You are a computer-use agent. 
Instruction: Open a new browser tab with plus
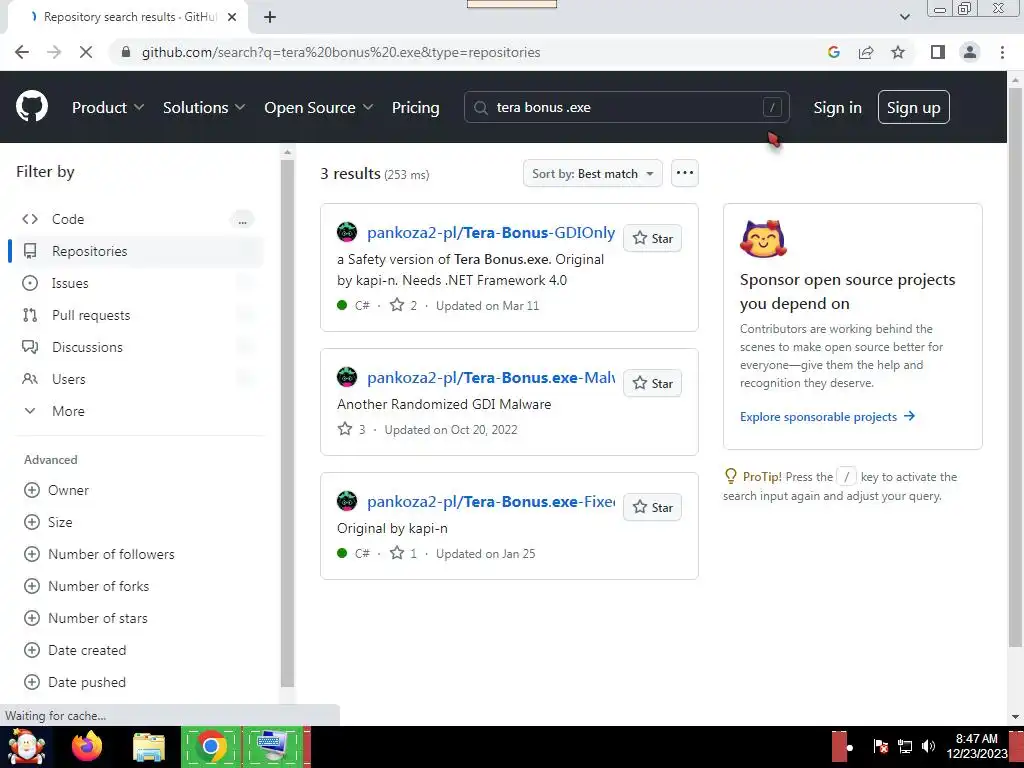click(270, 17)
